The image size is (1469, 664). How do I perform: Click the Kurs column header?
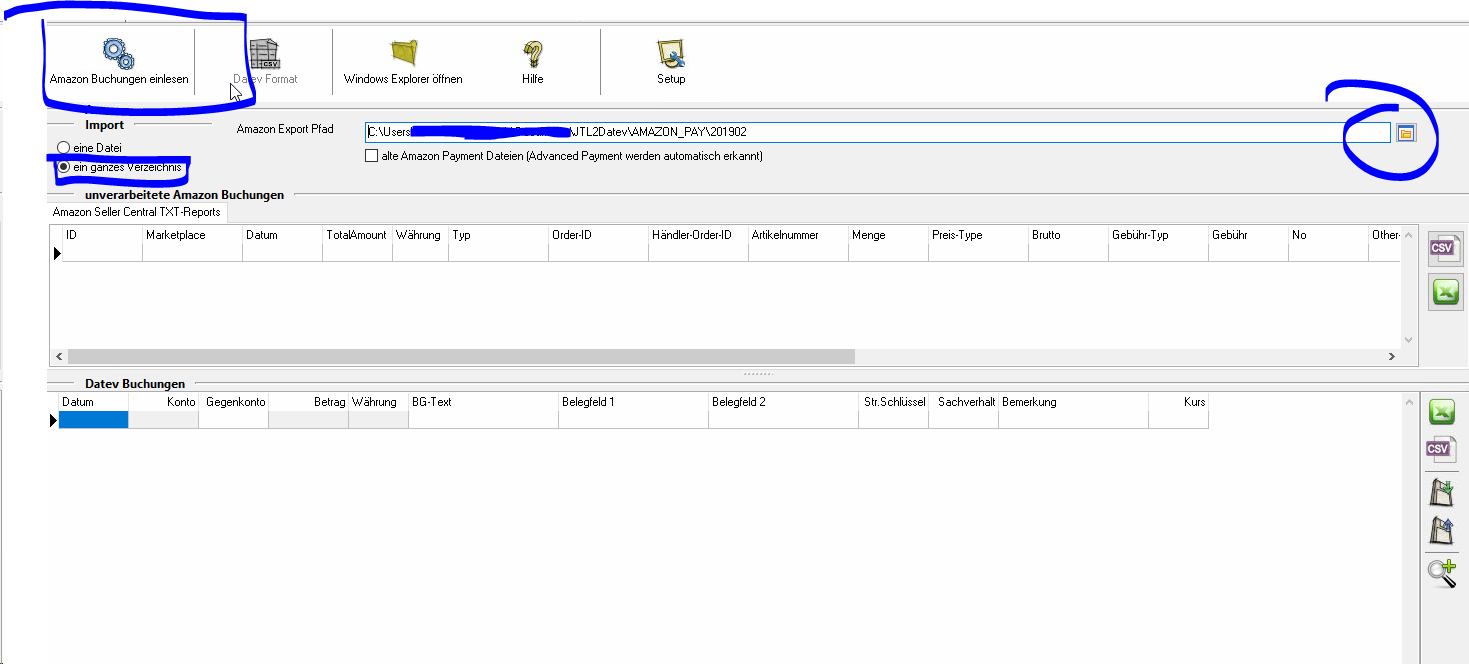click(1179, 402)
